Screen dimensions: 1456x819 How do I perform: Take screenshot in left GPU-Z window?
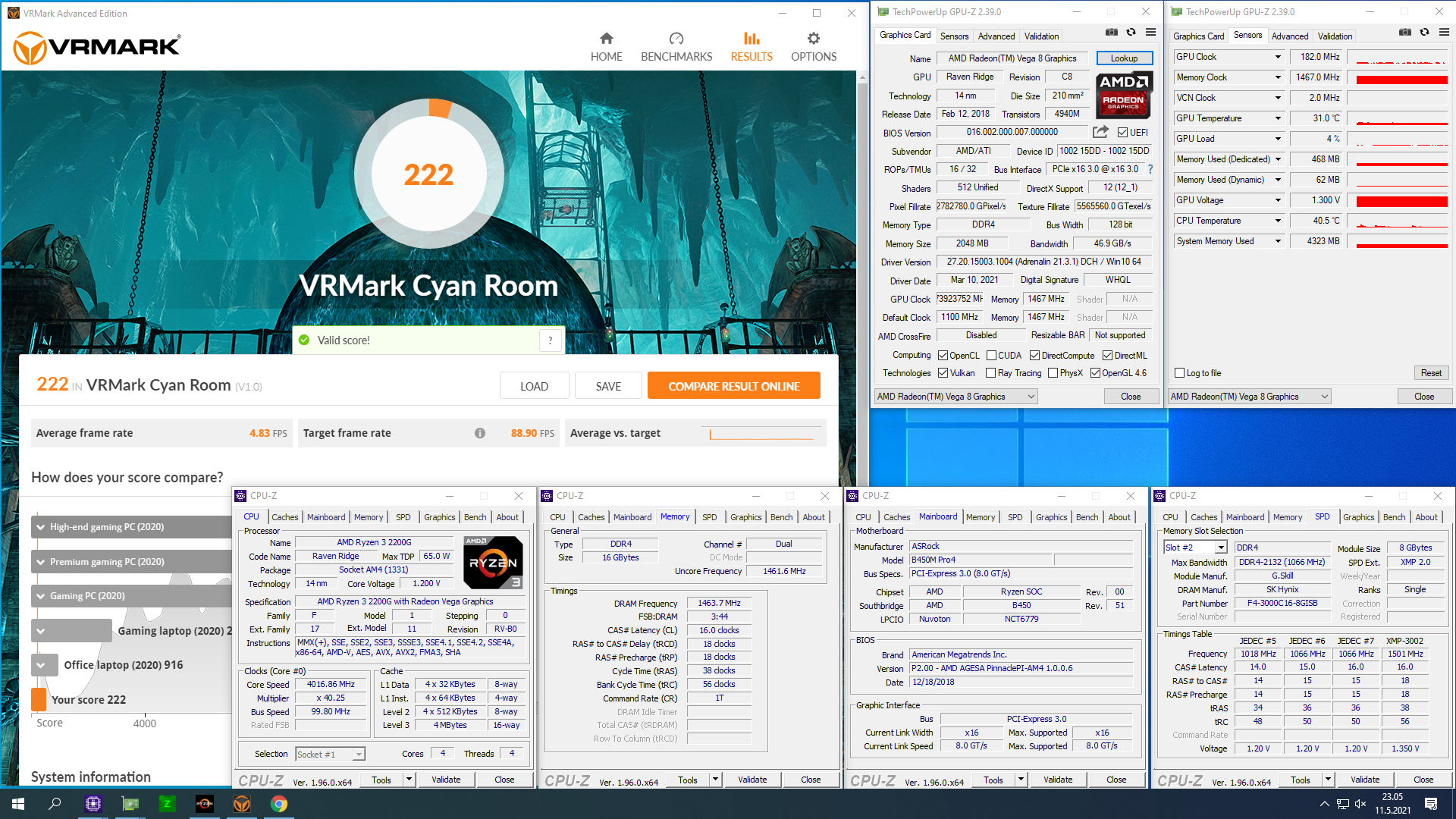(1111, 33)
